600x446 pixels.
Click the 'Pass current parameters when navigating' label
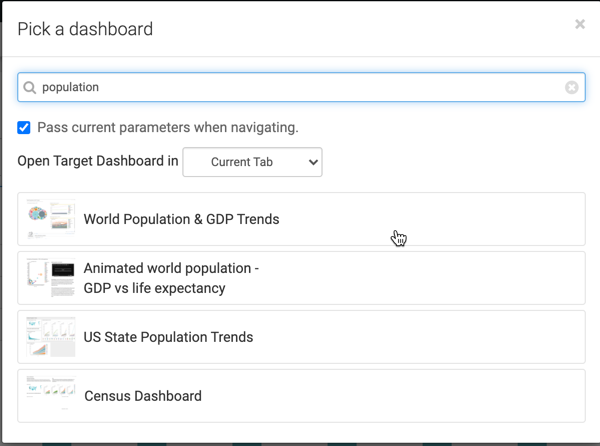(168, 128)
